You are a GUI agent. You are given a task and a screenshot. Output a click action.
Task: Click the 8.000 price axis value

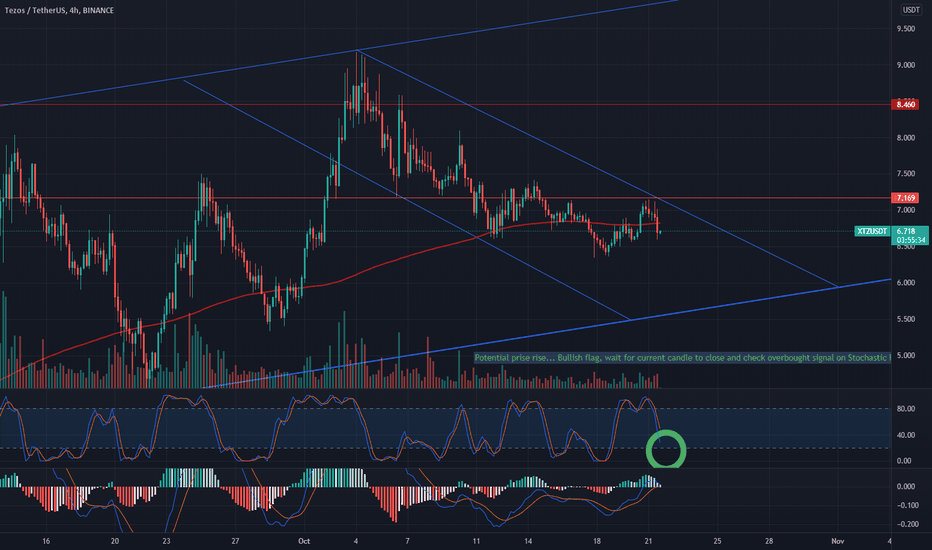[905, 138]
